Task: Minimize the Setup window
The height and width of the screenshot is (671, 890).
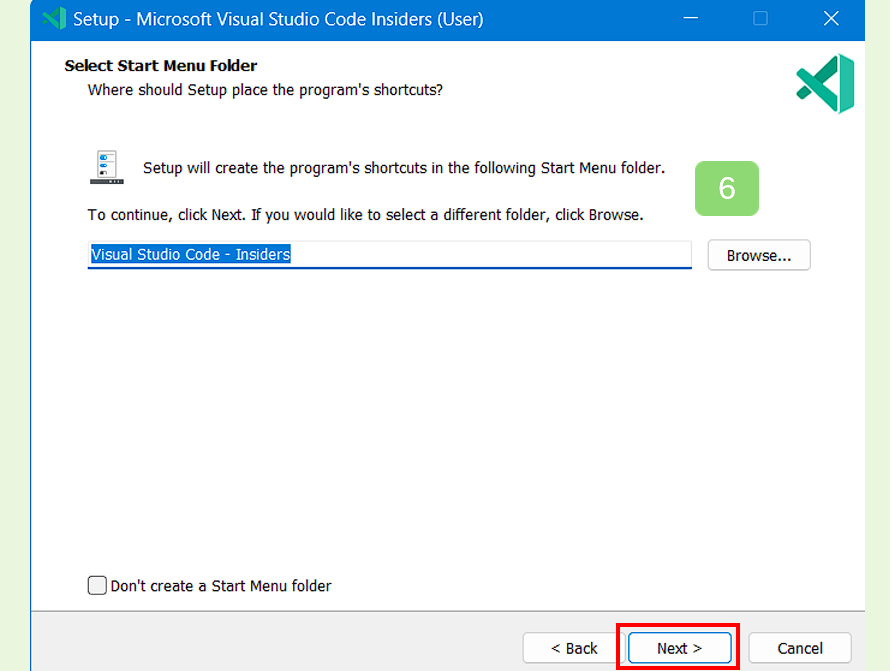Action: click(691, 19)
